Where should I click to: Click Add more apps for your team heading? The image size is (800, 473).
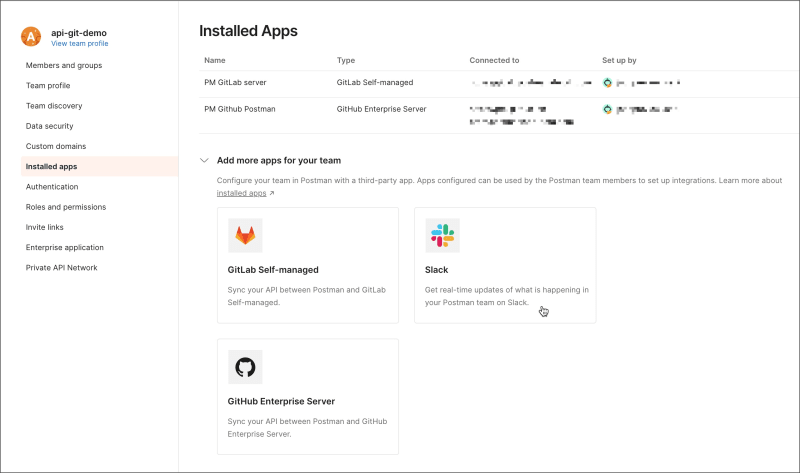pyautogui.click(x=279, y=160)
